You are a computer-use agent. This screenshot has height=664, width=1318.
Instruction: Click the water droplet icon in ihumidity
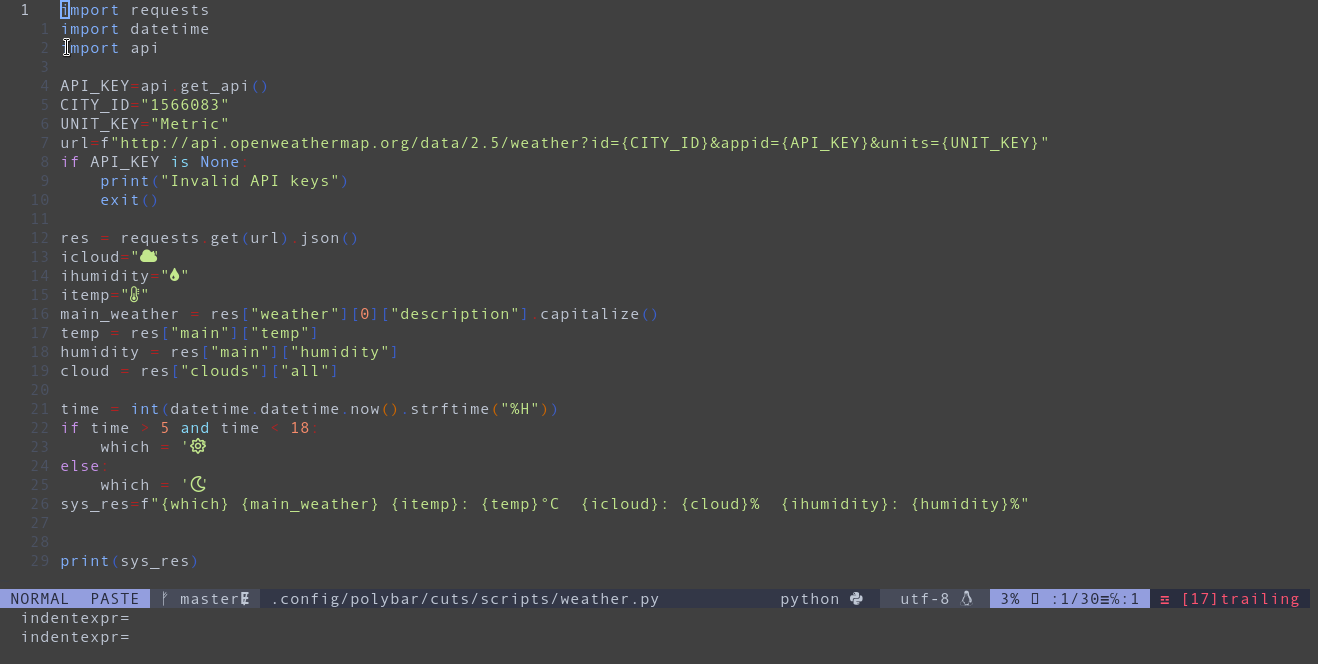tap(174, 275)
